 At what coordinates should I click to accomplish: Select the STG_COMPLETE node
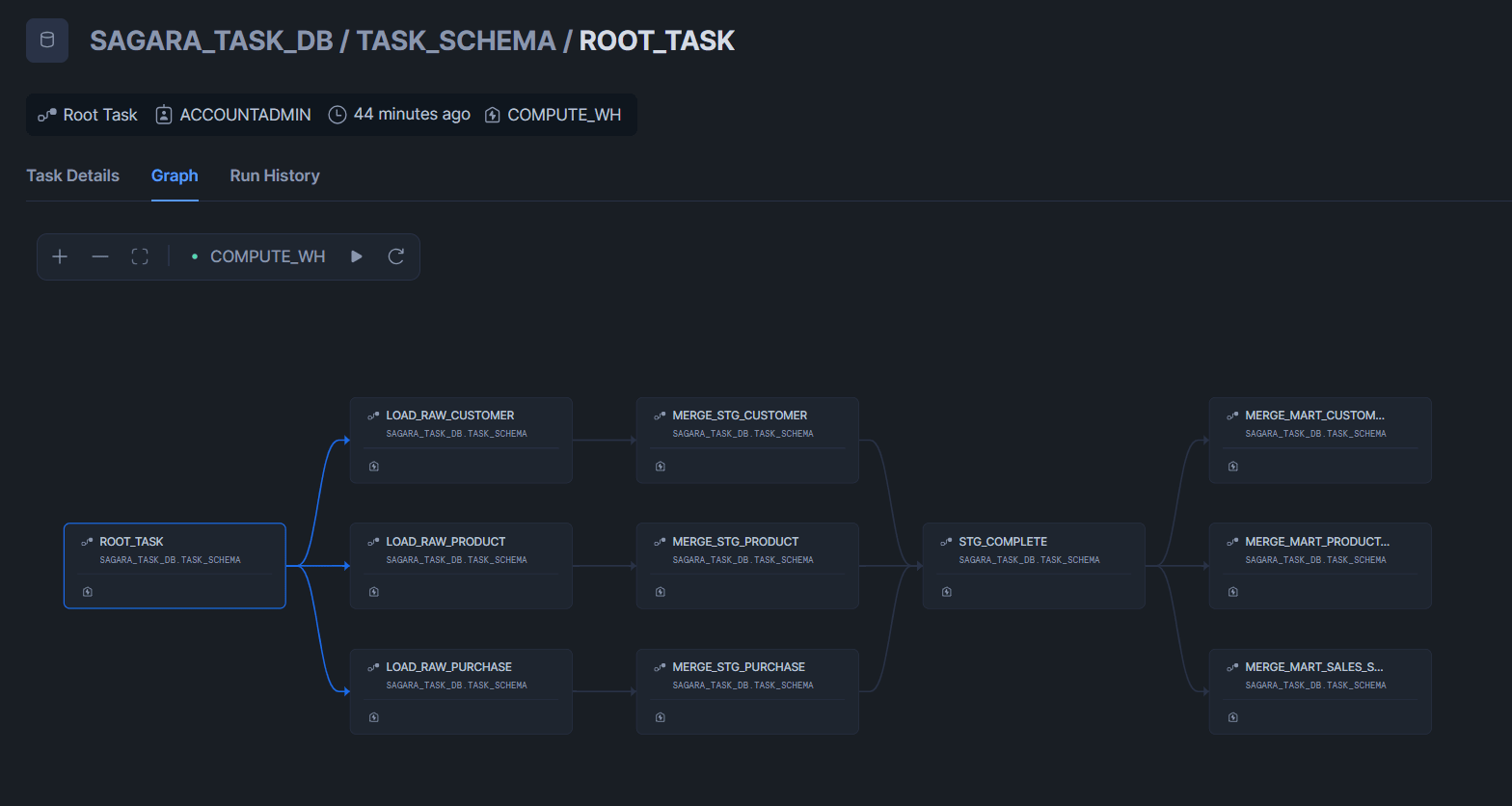[x=1034, y=566]
